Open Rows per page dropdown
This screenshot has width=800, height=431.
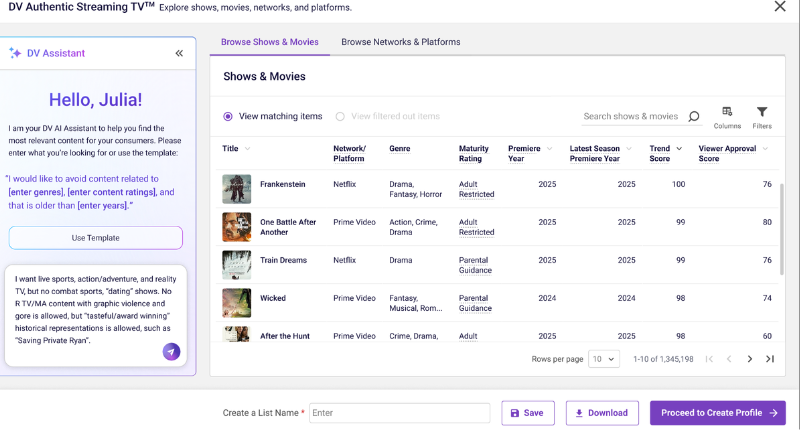tap(605, 359)
